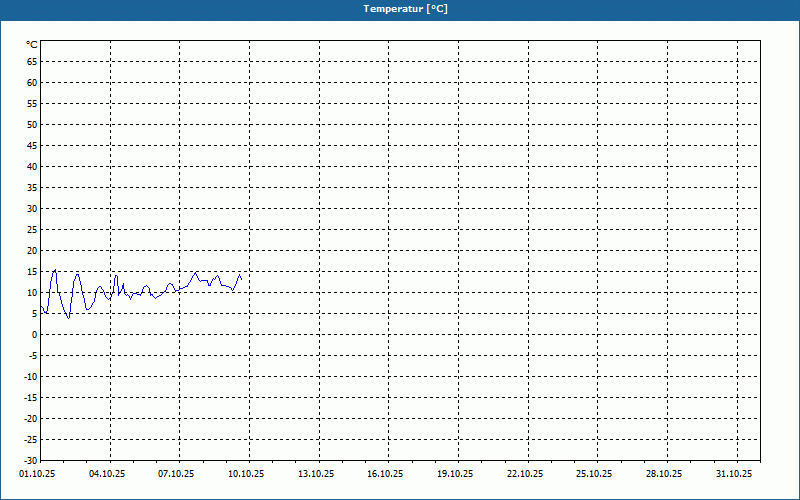Click the 28.10.25 date label

tap(664, 474)
